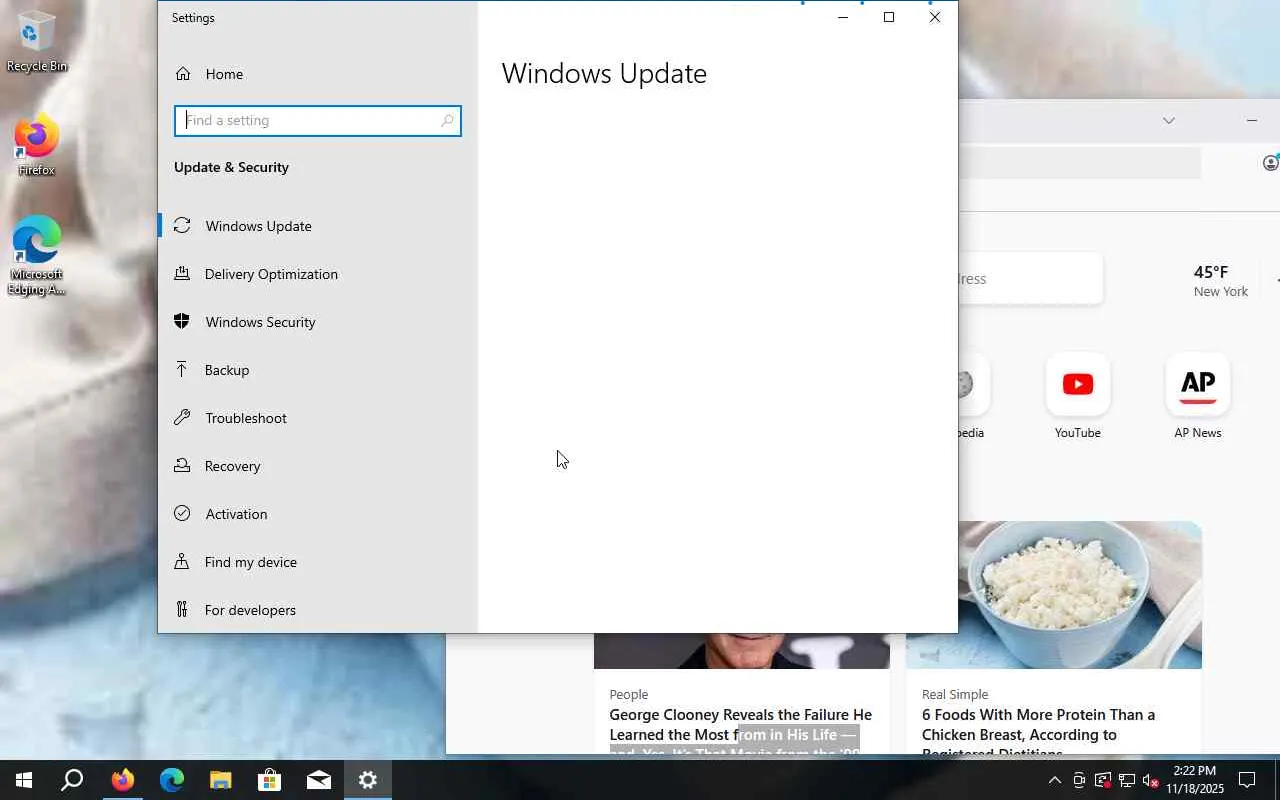Click the new tab search box in Firefox
The width and height of the screenshot is (1280, 800).
tap(1030, 279)
